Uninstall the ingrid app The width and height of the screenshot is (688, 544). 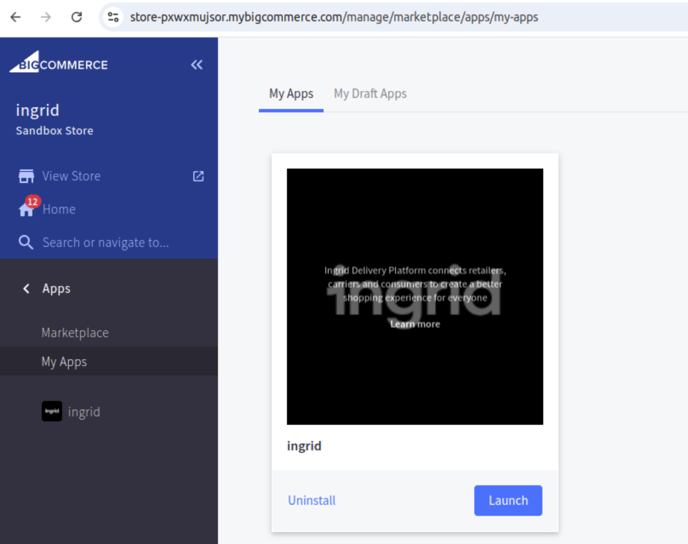click(x=312, y=501)
